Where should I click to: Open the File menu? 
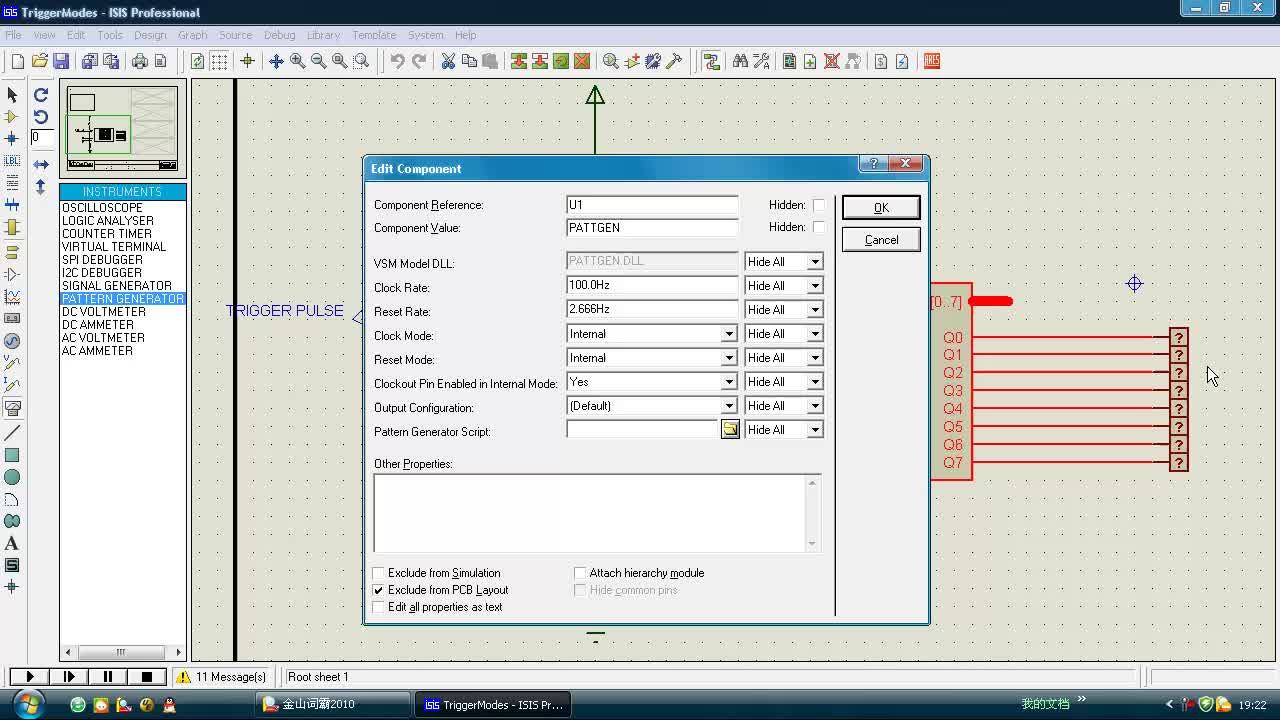[x=13, y=35]
